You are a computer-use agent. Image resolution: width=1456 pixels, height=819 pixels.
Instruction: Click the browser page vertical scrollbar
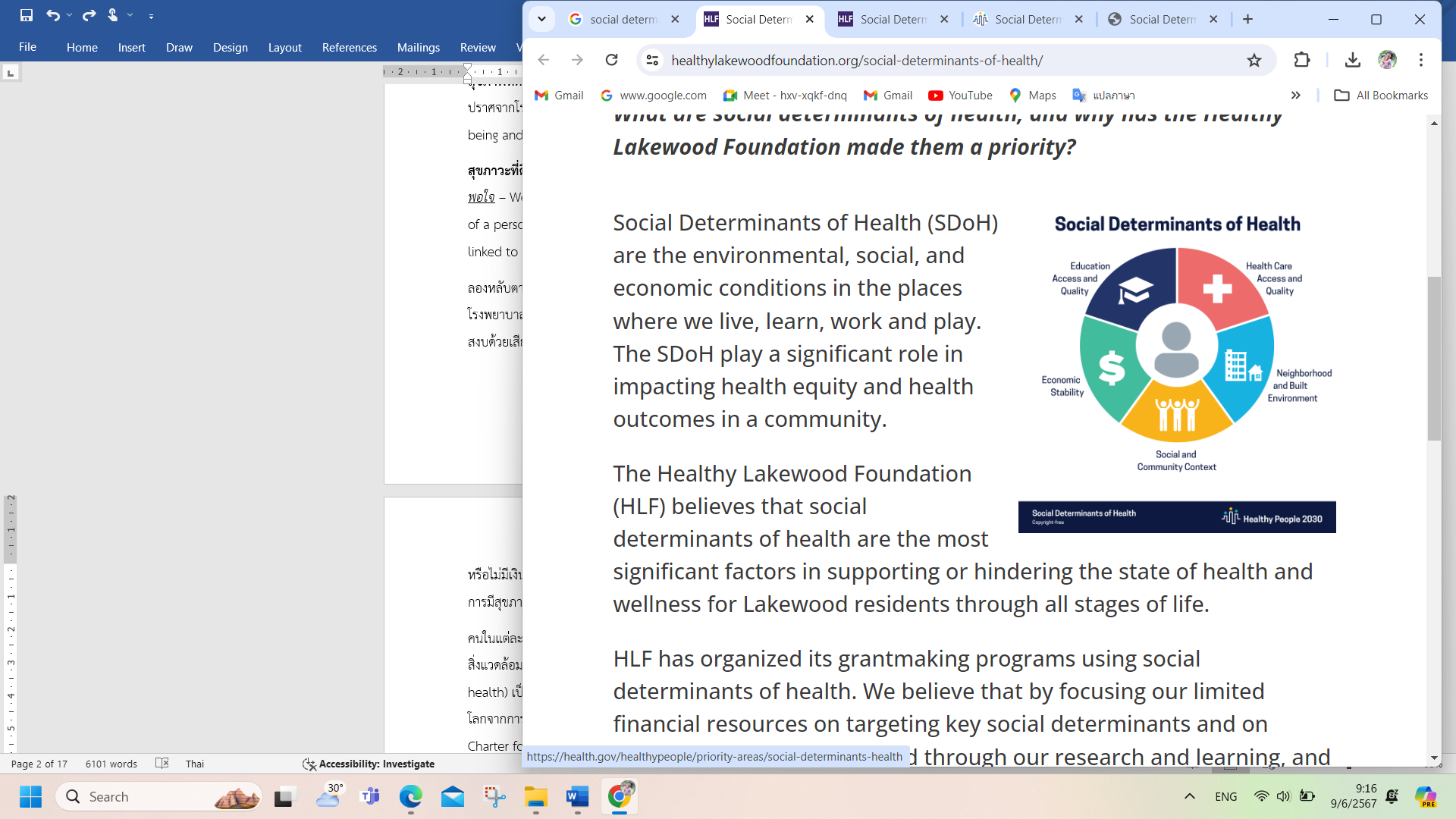1433,358
